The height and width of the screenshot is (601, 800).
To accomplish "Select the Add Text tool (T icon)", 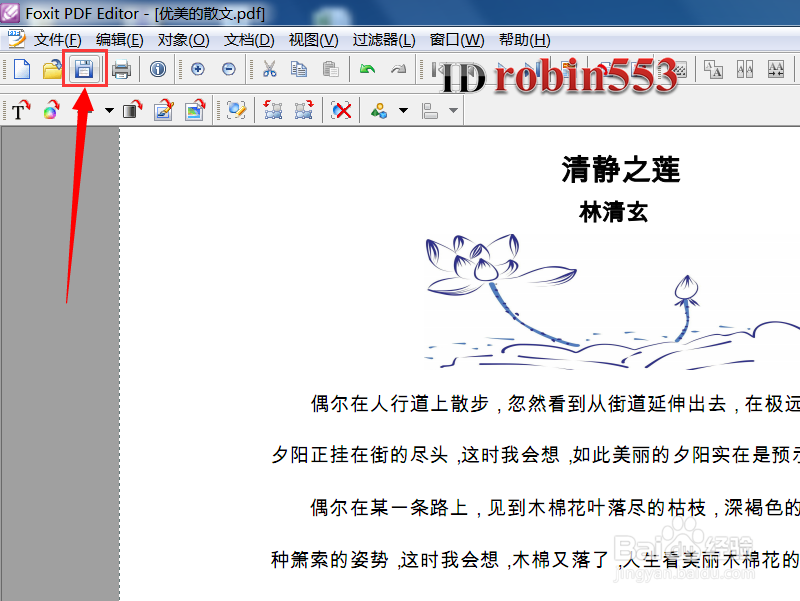I will click(21, 110).
